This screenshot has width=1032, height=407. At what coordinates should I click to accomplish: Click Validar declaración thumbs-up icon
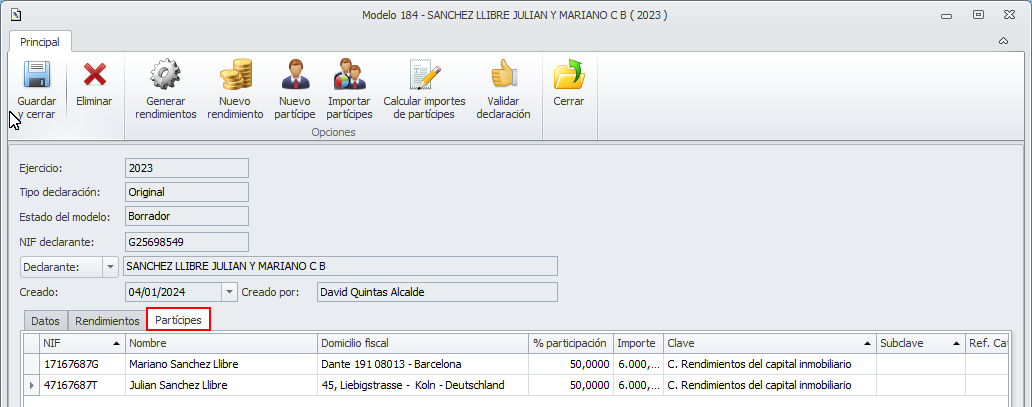[x=503, y=74]
